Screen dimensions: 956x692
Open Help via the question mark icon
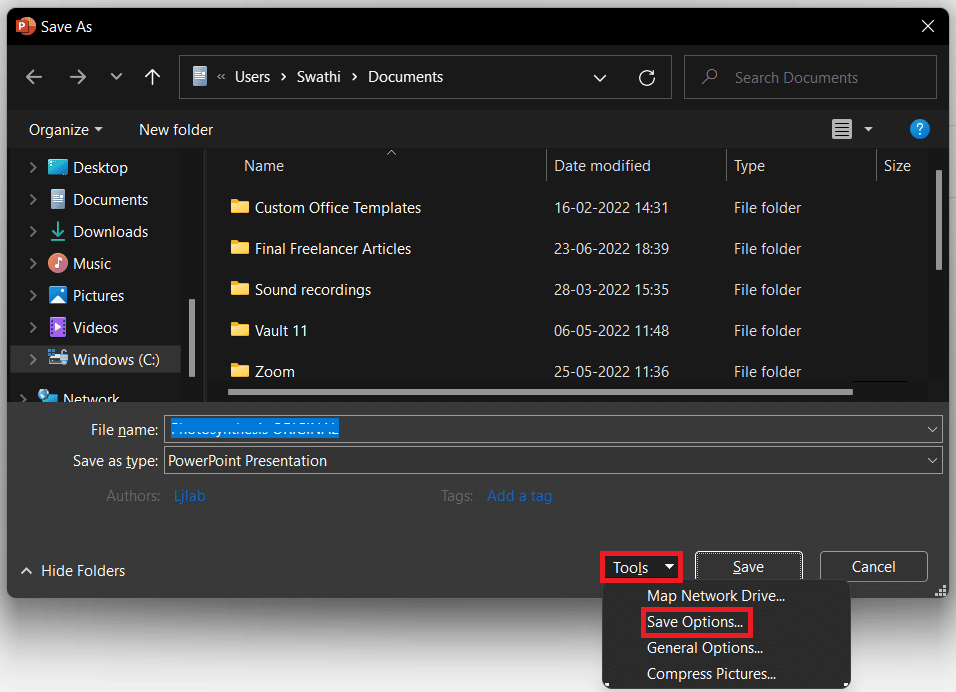pyautogui.click(x=919, y=128)
